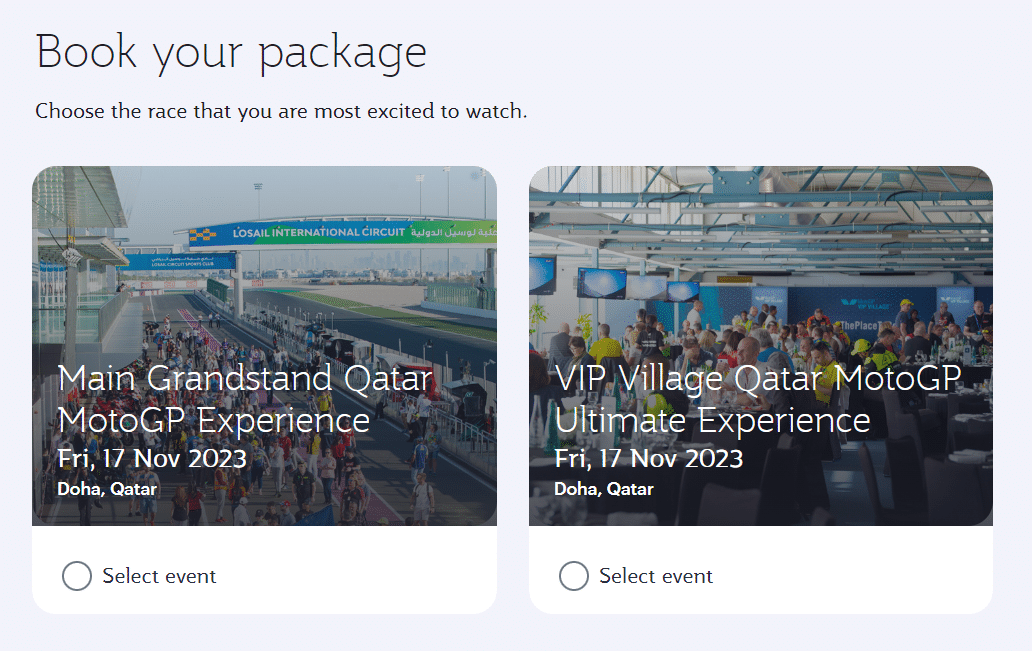Viewport: 1032px width, 651px height.
Task: Click the 'Select event' label under VIP Village
Action: (x=656, y=576)
